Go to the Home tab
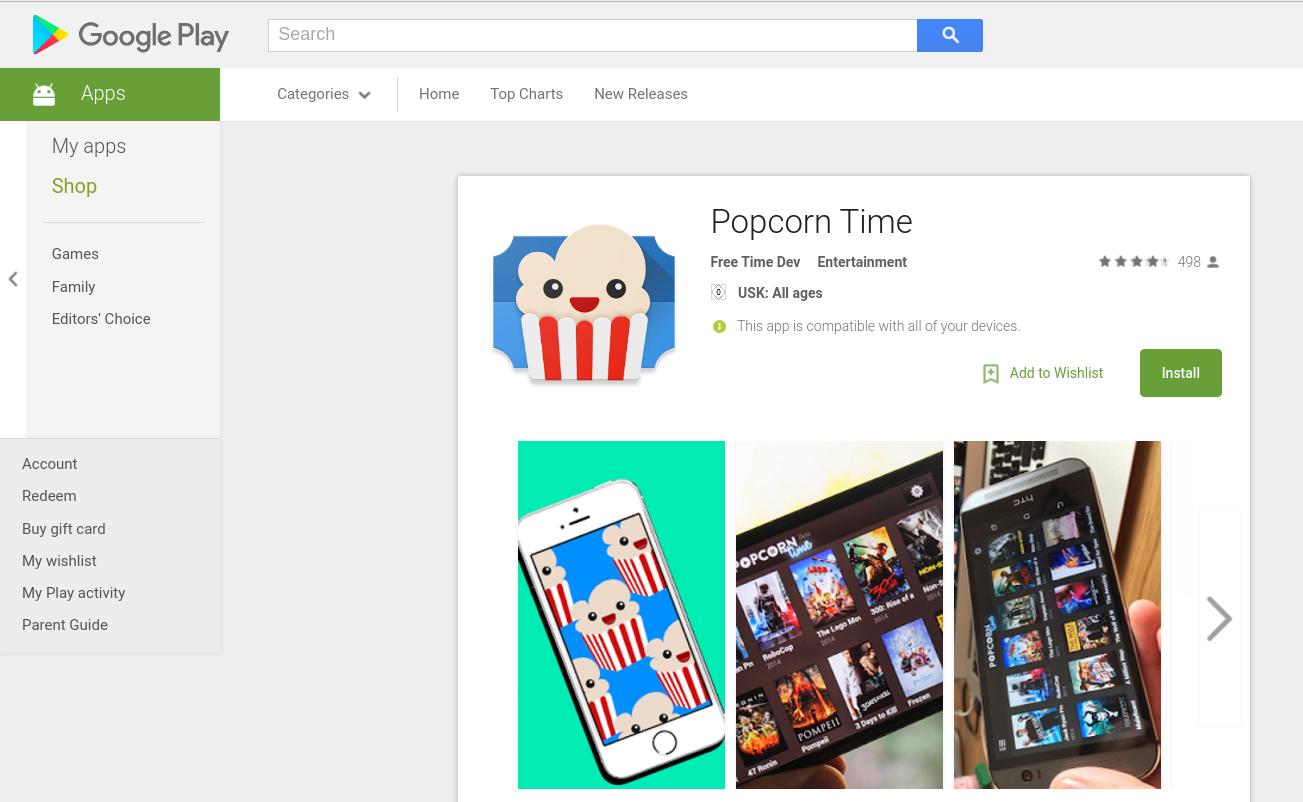The width and height of the screenshot is (1303, 802). [439, 94]
